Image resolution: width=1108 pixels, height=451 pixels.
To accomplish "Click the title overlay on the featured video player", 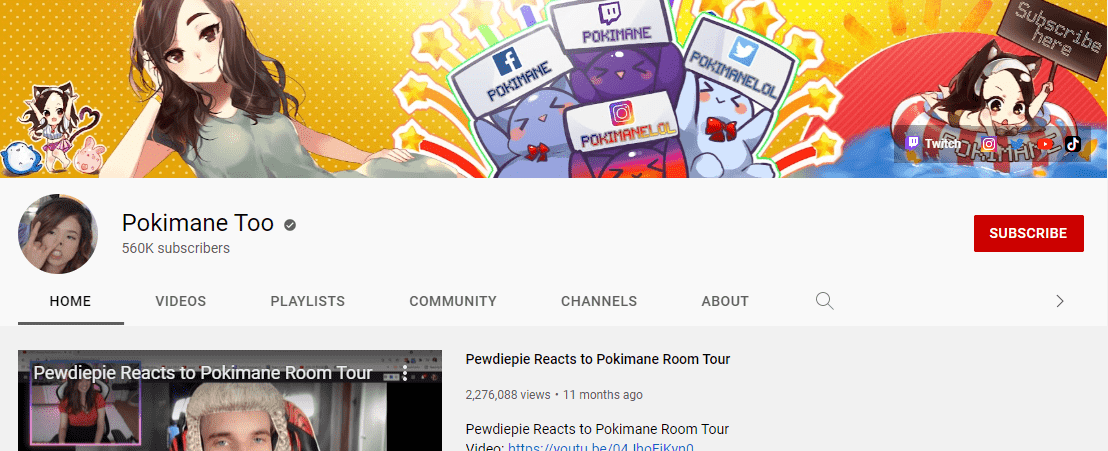I will click(203, 373).
